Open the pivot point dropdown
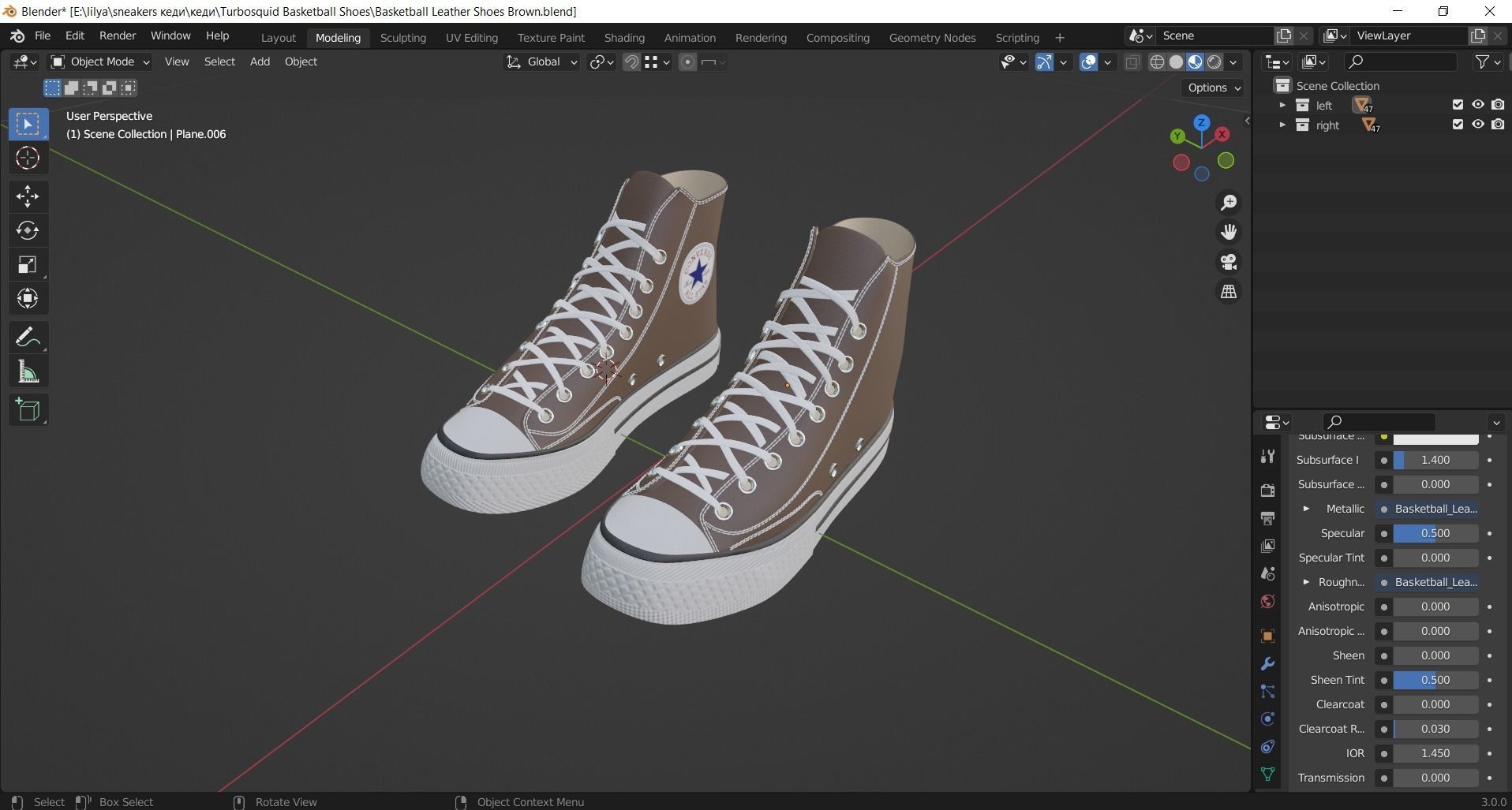1512x810 pixels. click(601, 62)
